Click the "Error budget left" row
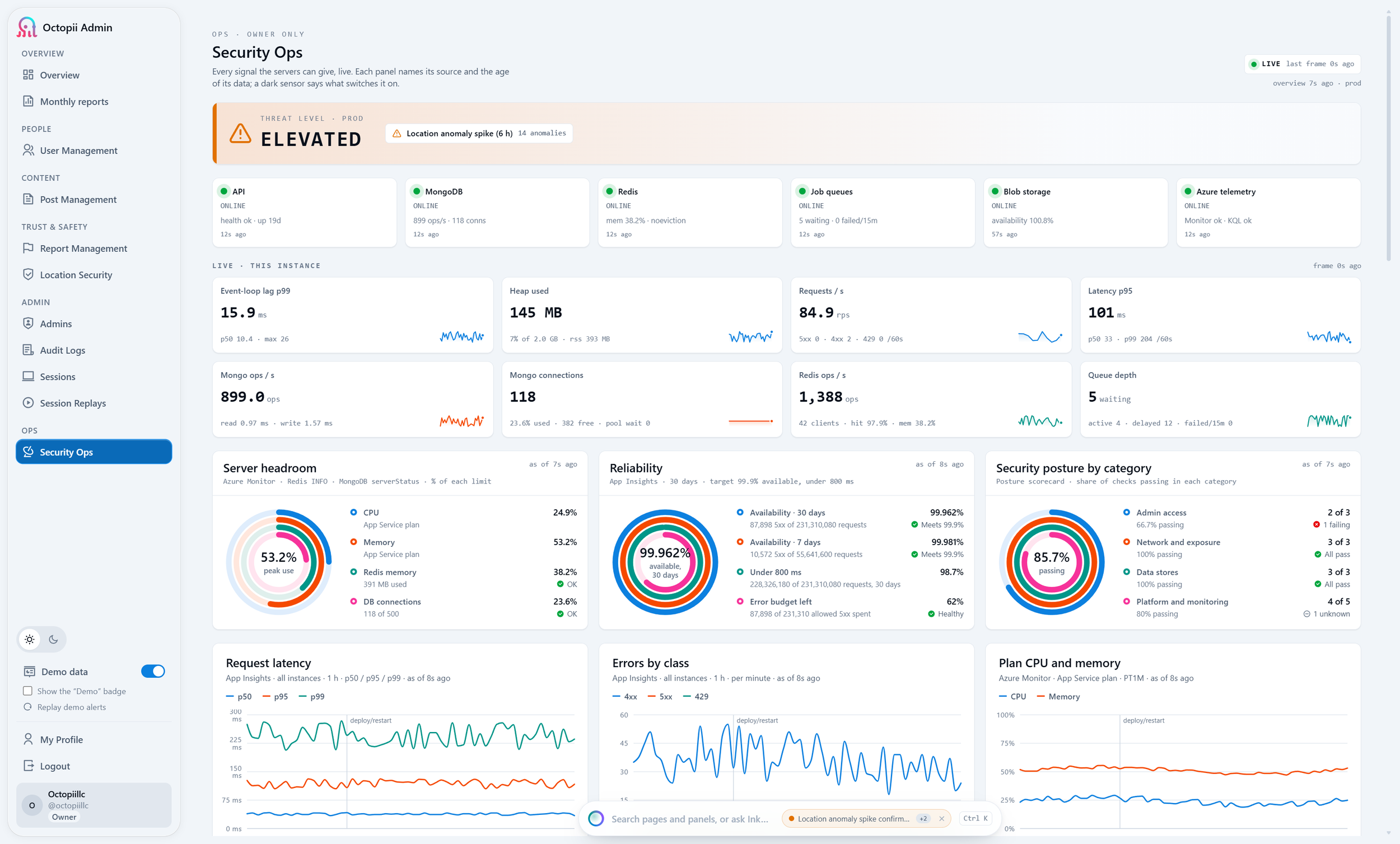 (x=850, y=607)
